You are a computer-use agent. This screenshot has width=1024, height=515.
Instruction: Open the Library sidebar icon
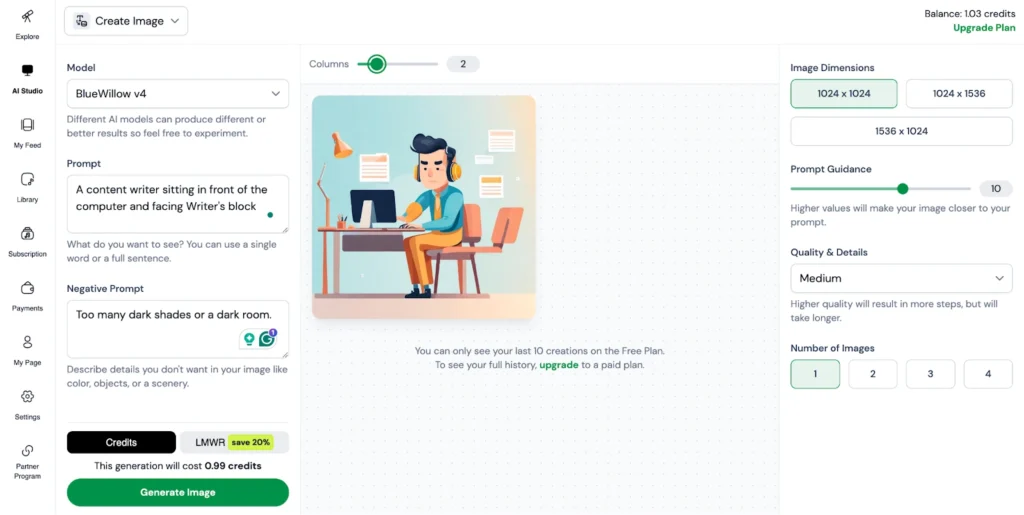(27, 179)
